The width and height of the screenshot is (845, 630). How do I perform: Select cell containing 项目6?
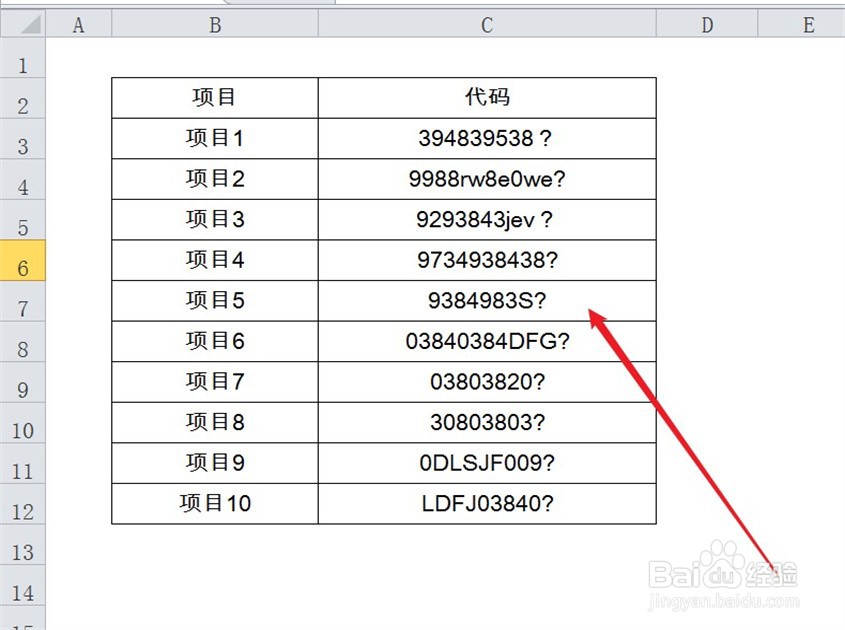click(215, 342)
